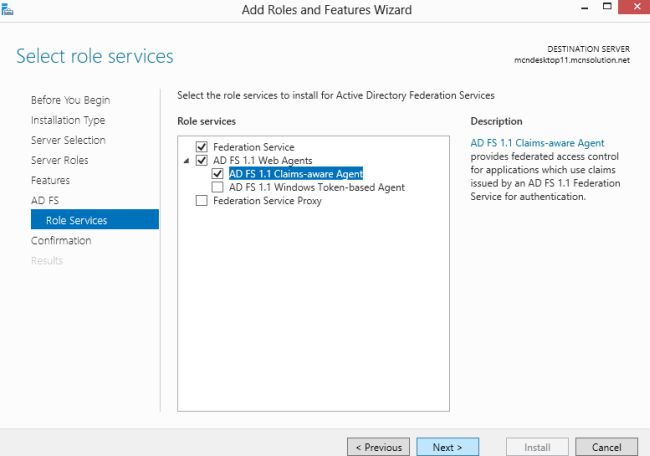Enable AD FS 1.1 Windows Token-based Agent checkbox
This screenshot has height=456, width=650.
click(218, 187)
